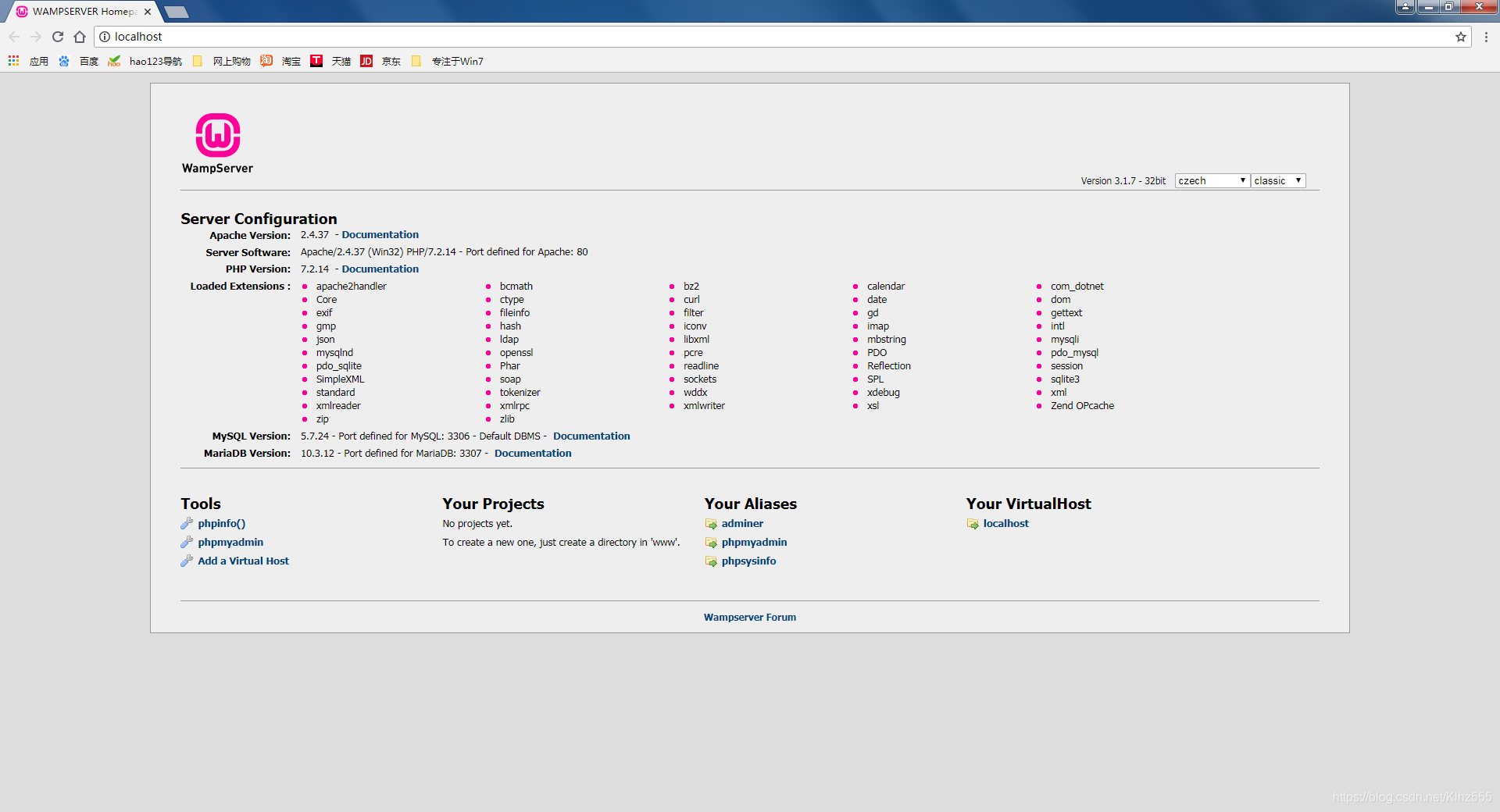The image size is (1500, 812).
Task: Open the Taobao bookmark icon
Action: (x=266, y=61)
